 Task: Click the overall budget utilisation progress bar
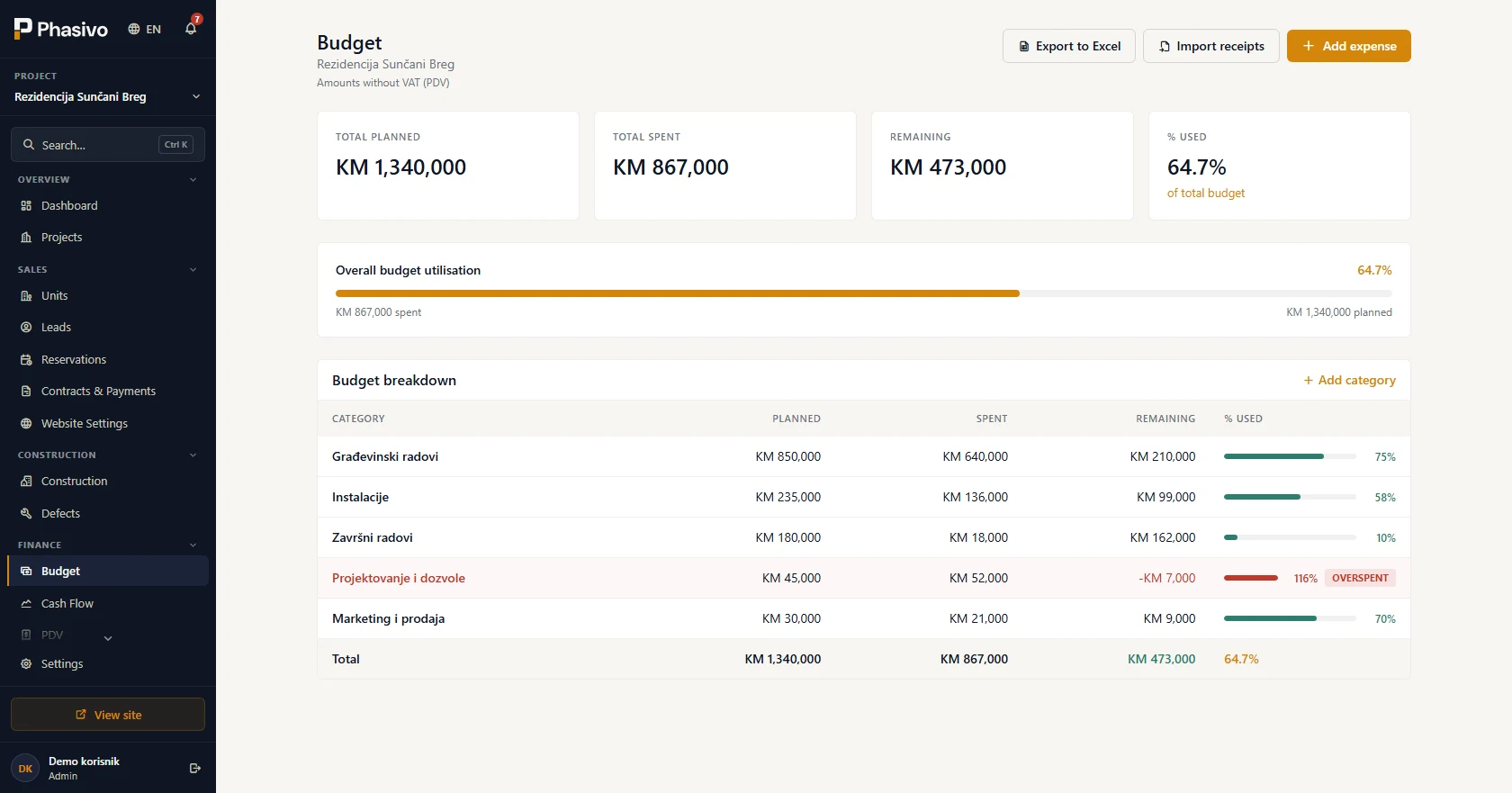click(x=864, y=293)
